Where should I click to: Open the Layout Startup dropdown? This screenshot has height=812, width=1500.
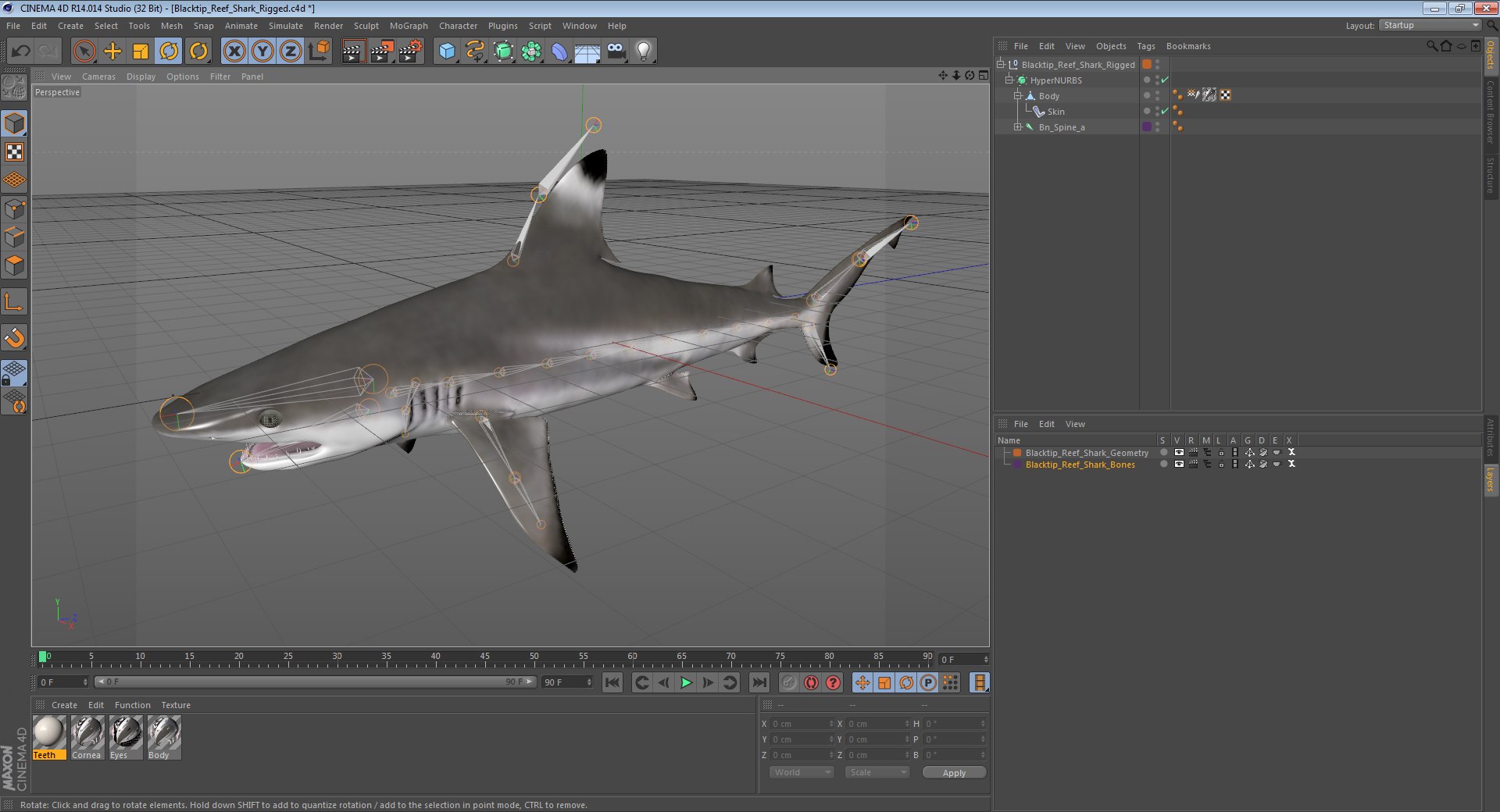(1430, 26)
